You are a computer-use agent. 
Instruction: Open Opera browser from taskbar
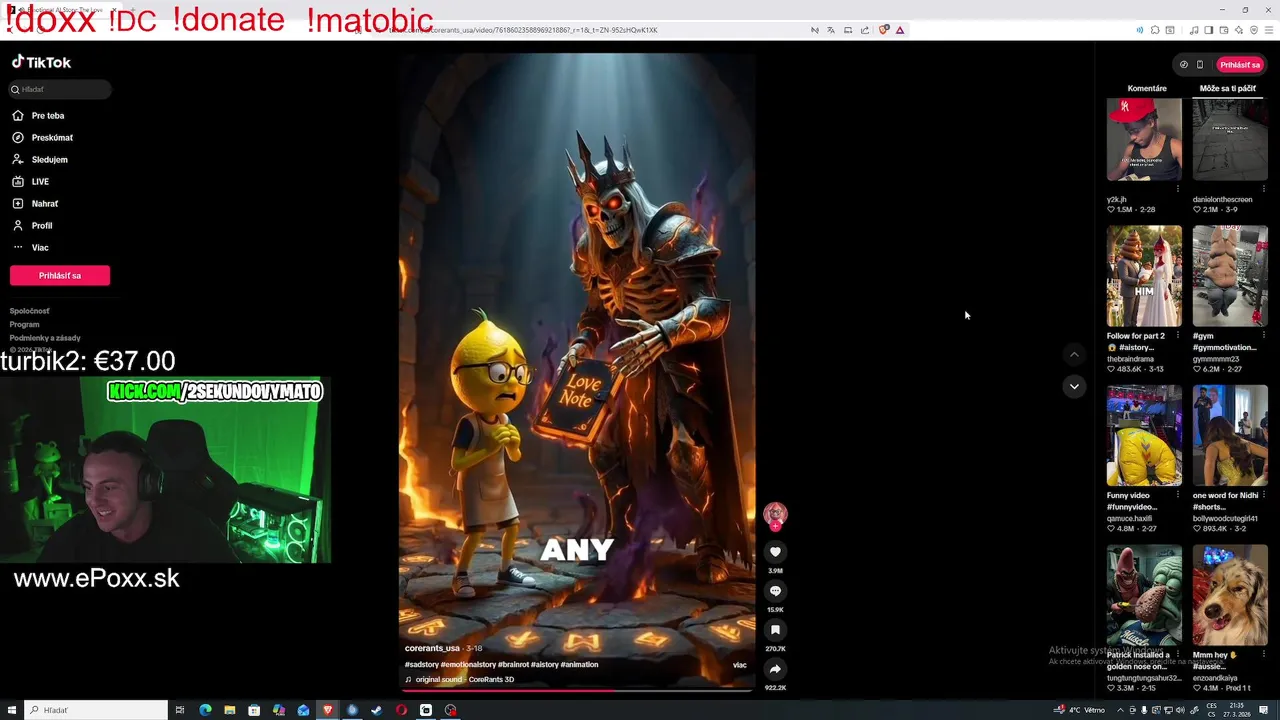coord(401,710)
